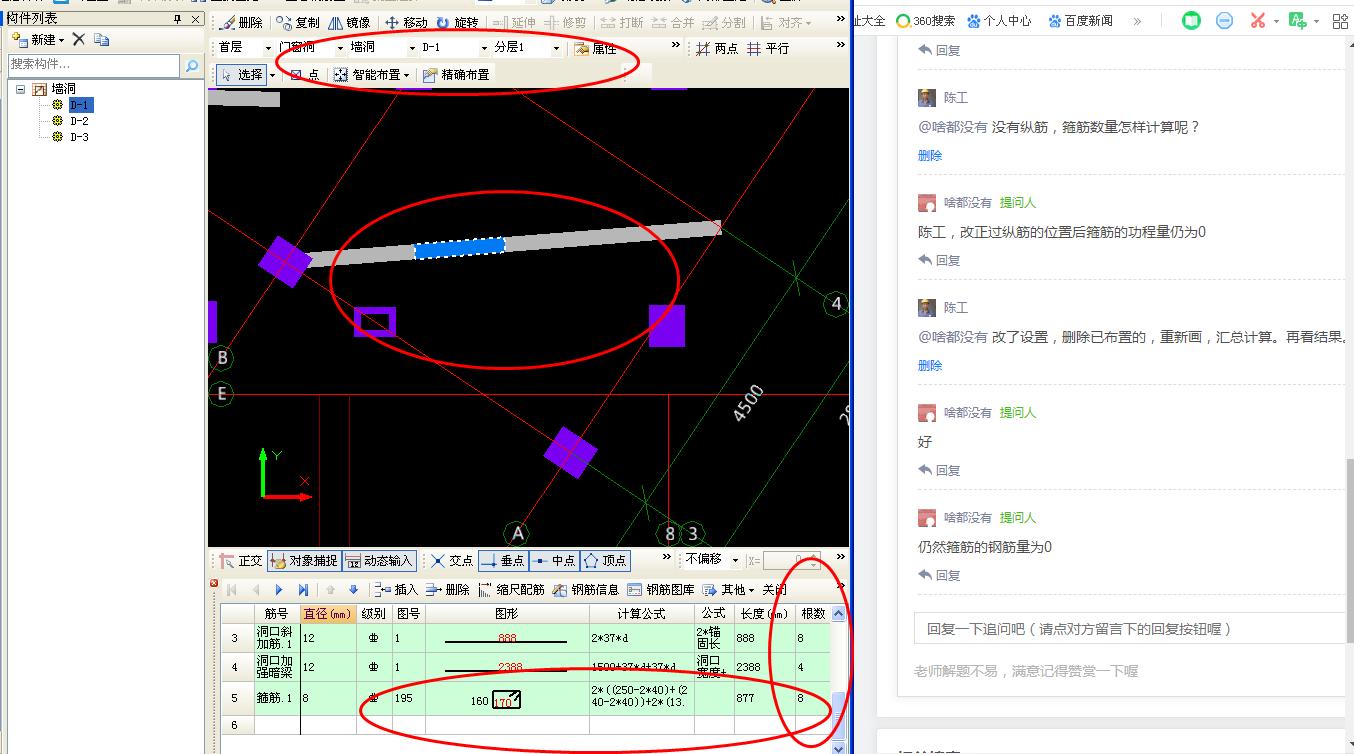Pin the 构件列表 panel

click(x=178, y=19)
